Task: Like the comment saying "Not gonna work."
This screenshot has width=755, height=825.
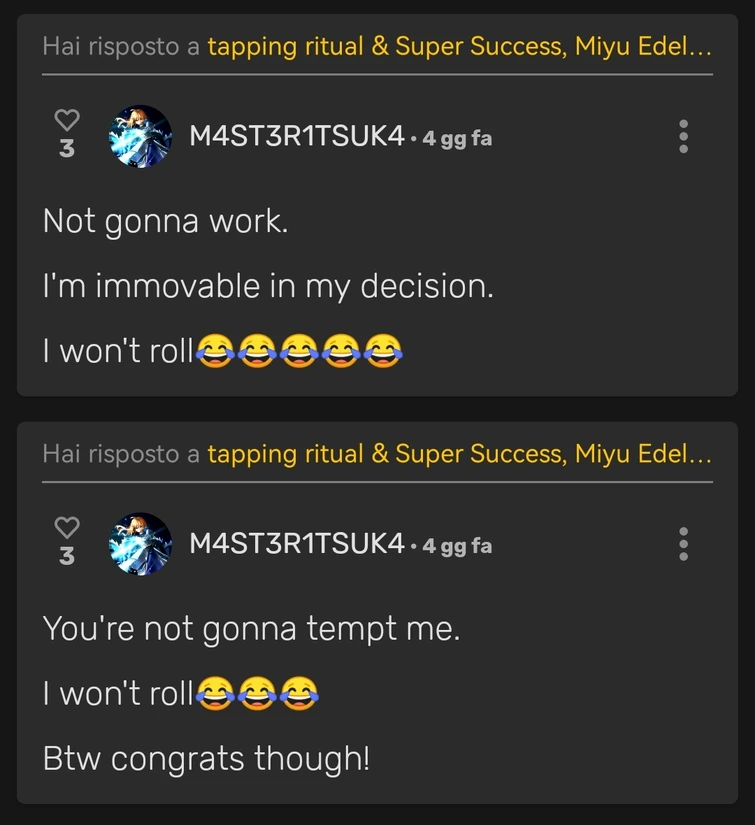Action: (x=66, y=120)
